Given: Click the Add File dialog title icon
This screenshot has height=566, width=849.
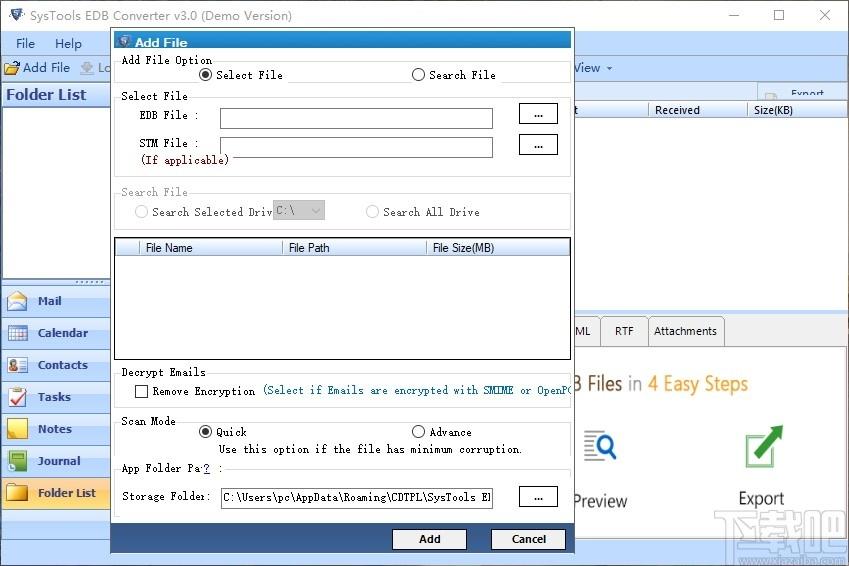Looking at the screenshot, I should (x=125, y=41).
